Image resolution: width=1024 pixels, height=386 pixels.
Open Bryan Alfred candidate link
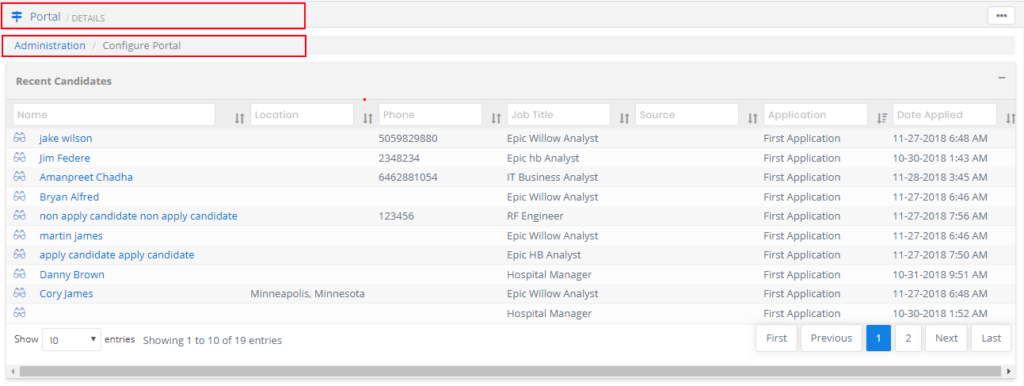(x=69, y=197)
